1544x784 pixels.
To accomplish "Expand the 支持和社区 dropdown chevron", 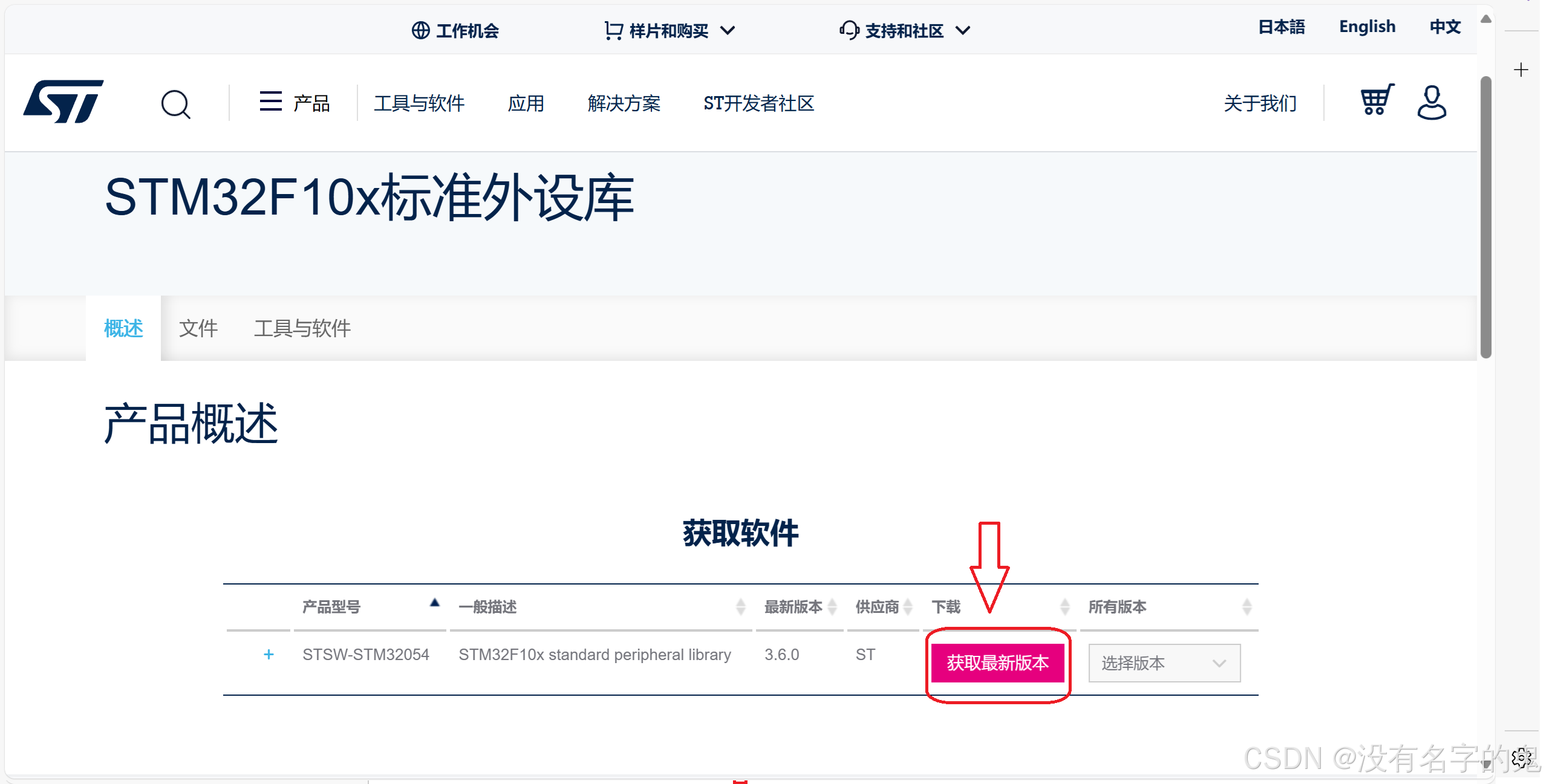I will pyautogui.click(x=963, y=30).
